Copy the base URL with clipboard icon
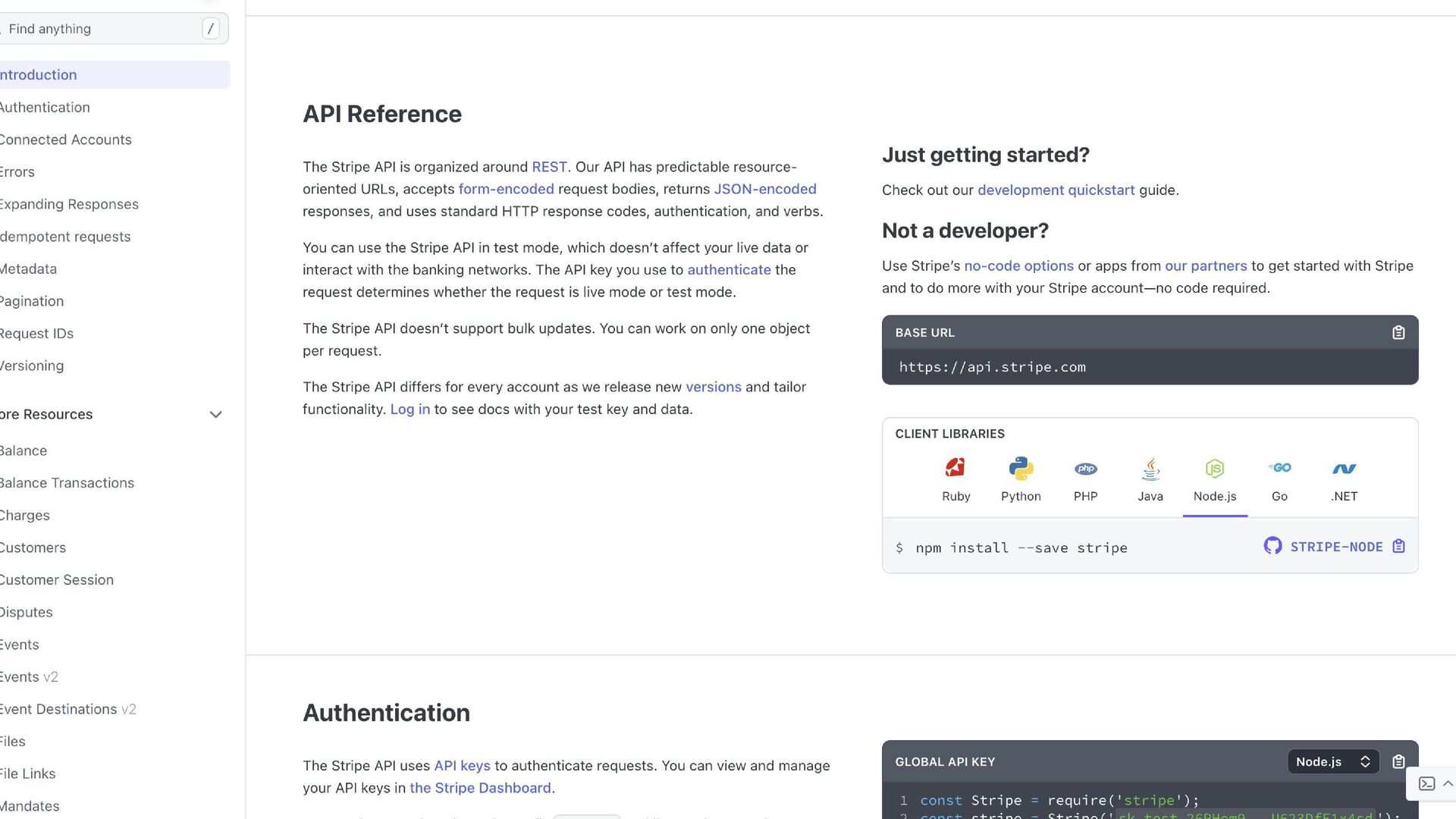 click(x=1398, y=333)
